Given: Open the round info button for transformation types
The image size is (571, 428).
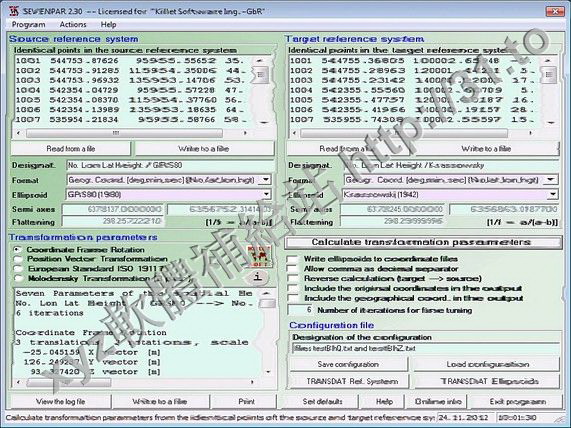Looking at the screenshot, I should click(x=258, y=277).
